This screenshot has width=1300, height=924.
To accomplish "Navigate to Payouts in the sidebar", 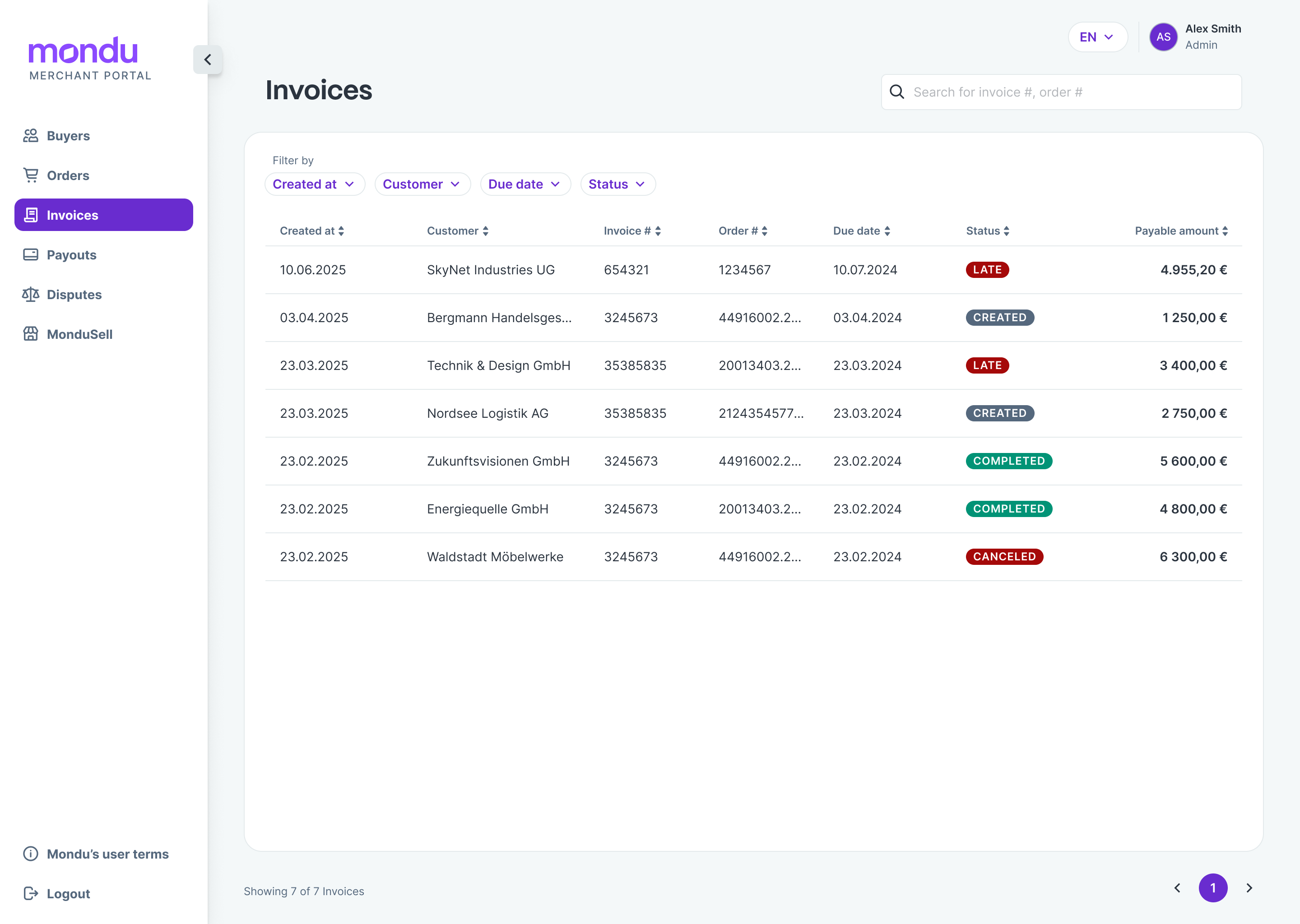I will click(72, 255).
